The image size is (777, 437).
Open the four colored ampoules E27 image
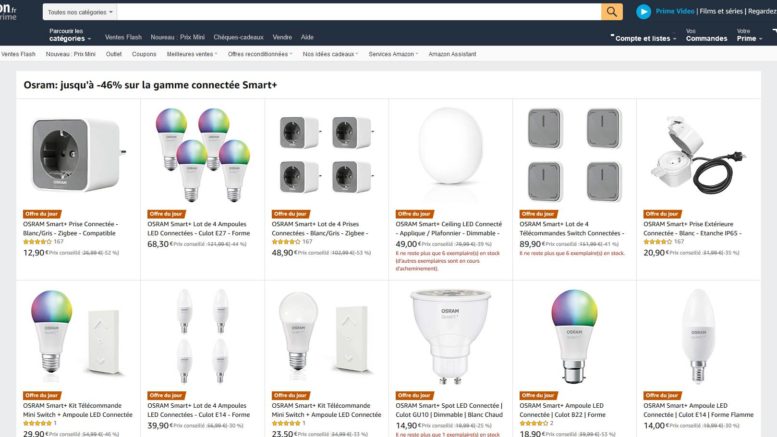pyautogui.click(x=203, y=155)
